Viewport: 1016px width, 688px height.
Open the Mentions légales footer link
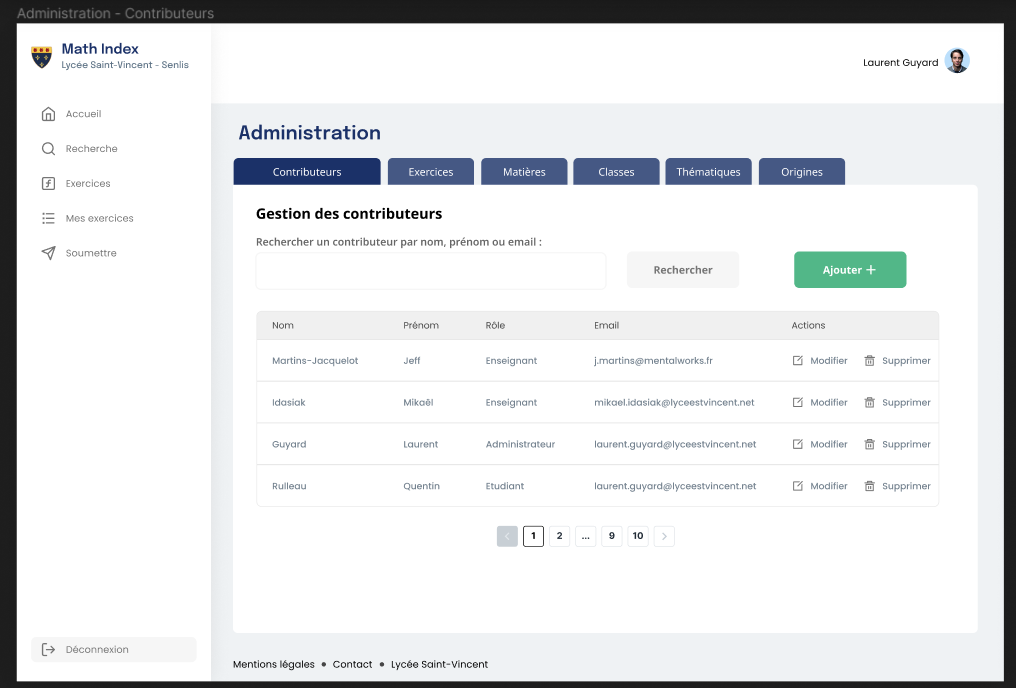point(273,664)
